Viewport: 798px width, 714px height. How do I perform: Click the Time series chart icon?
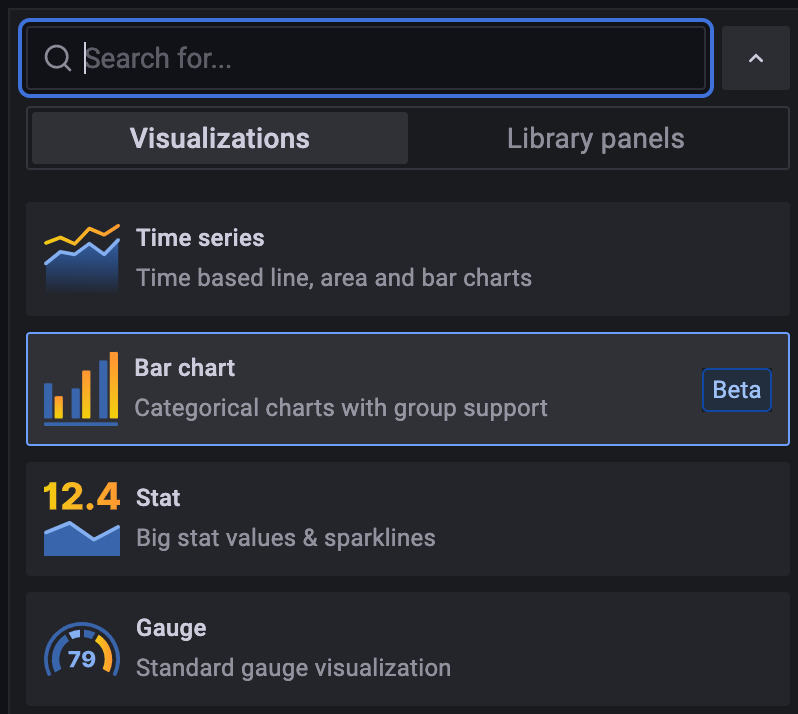[81, 258]
